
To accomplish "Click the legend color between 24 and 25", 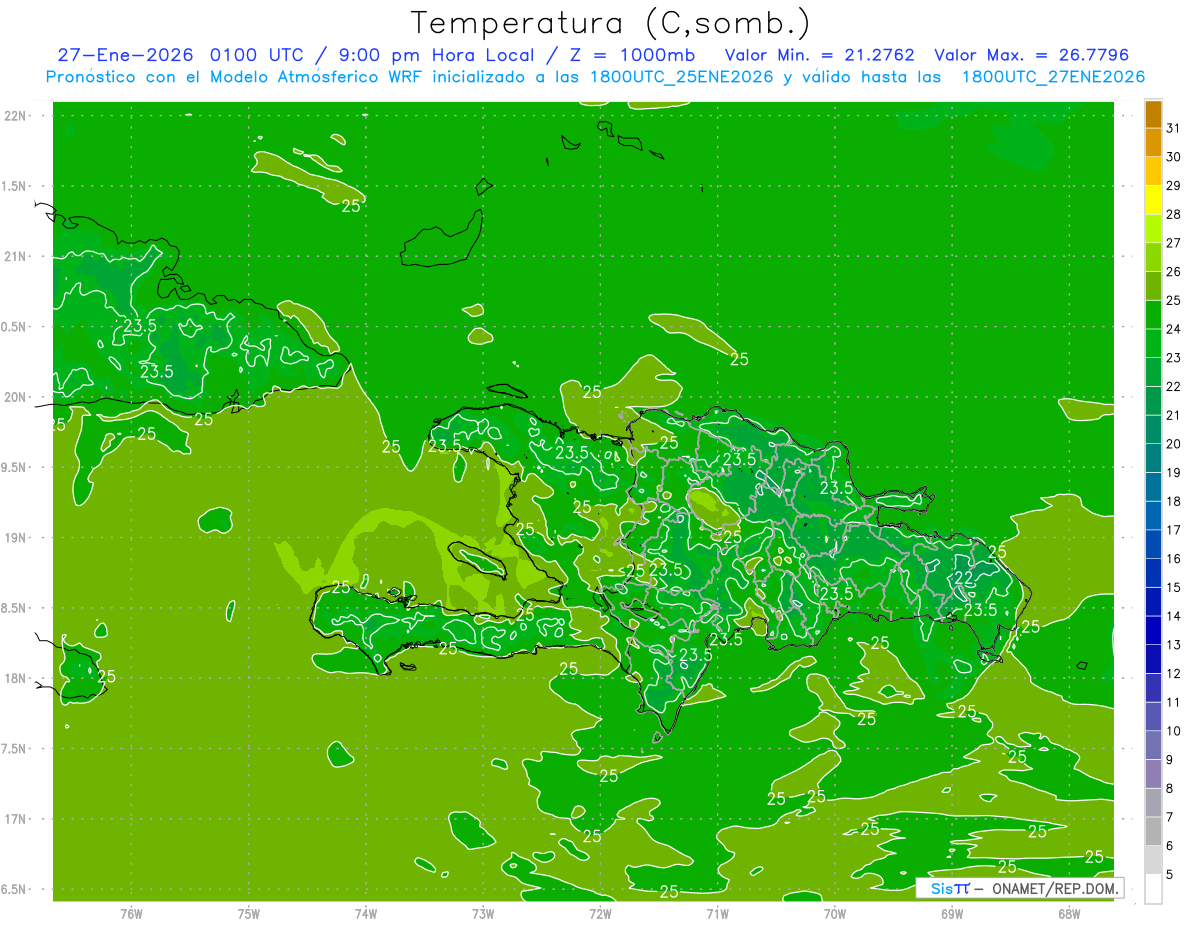I will [1154, 315].
